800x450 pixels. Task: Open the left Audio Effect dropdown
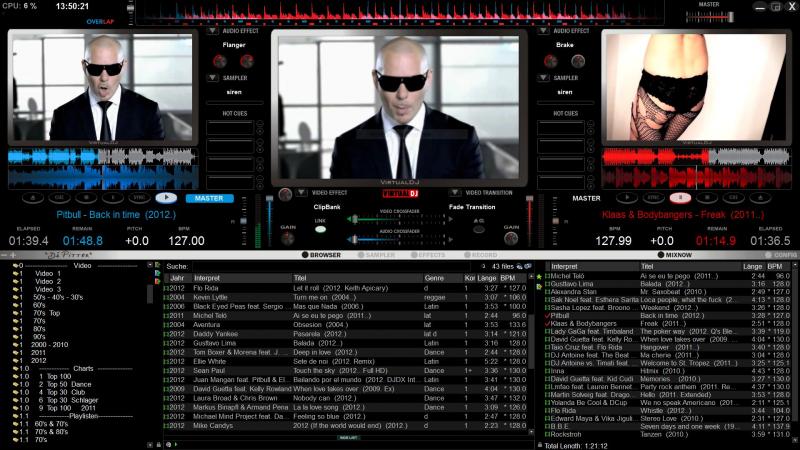tap(212, 31)
